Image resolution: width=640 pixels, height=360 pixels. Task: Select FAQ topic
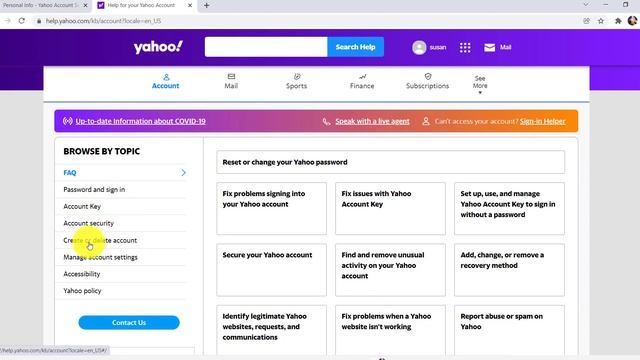pyautogui.click(x=70, y=173)
